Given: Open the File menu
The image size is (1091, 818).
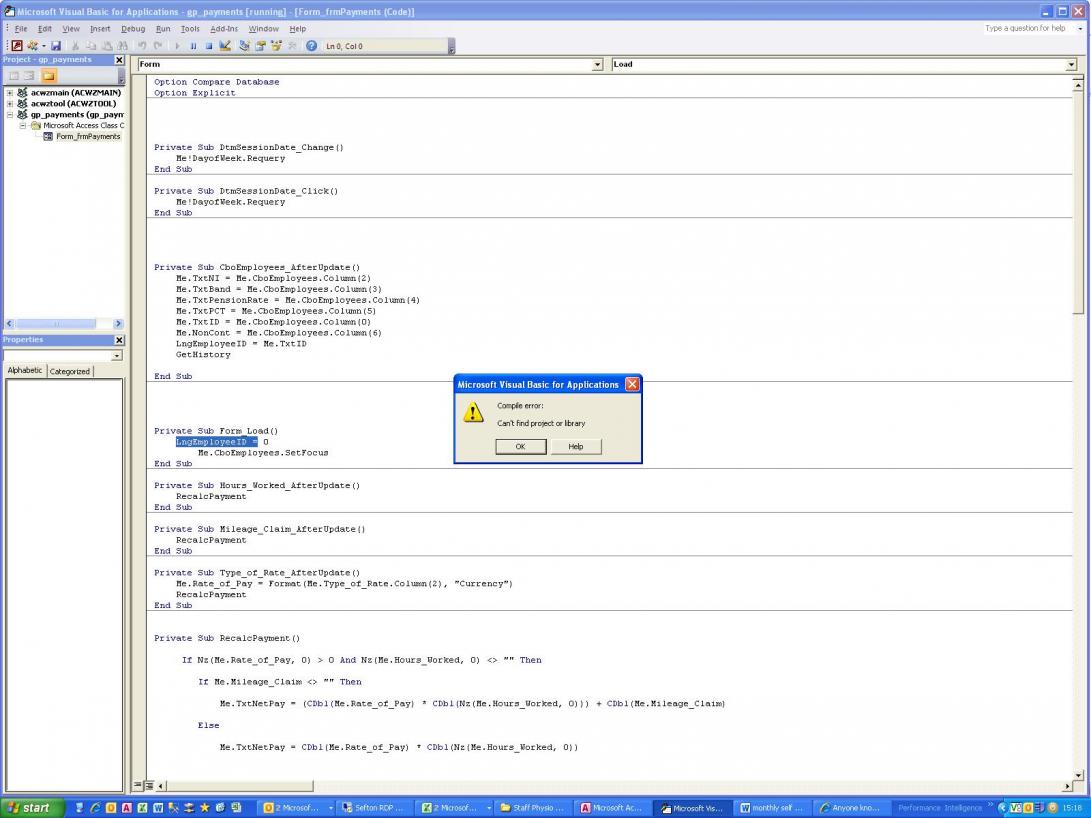Looking at the screenshot, I should tap(21, 29).
